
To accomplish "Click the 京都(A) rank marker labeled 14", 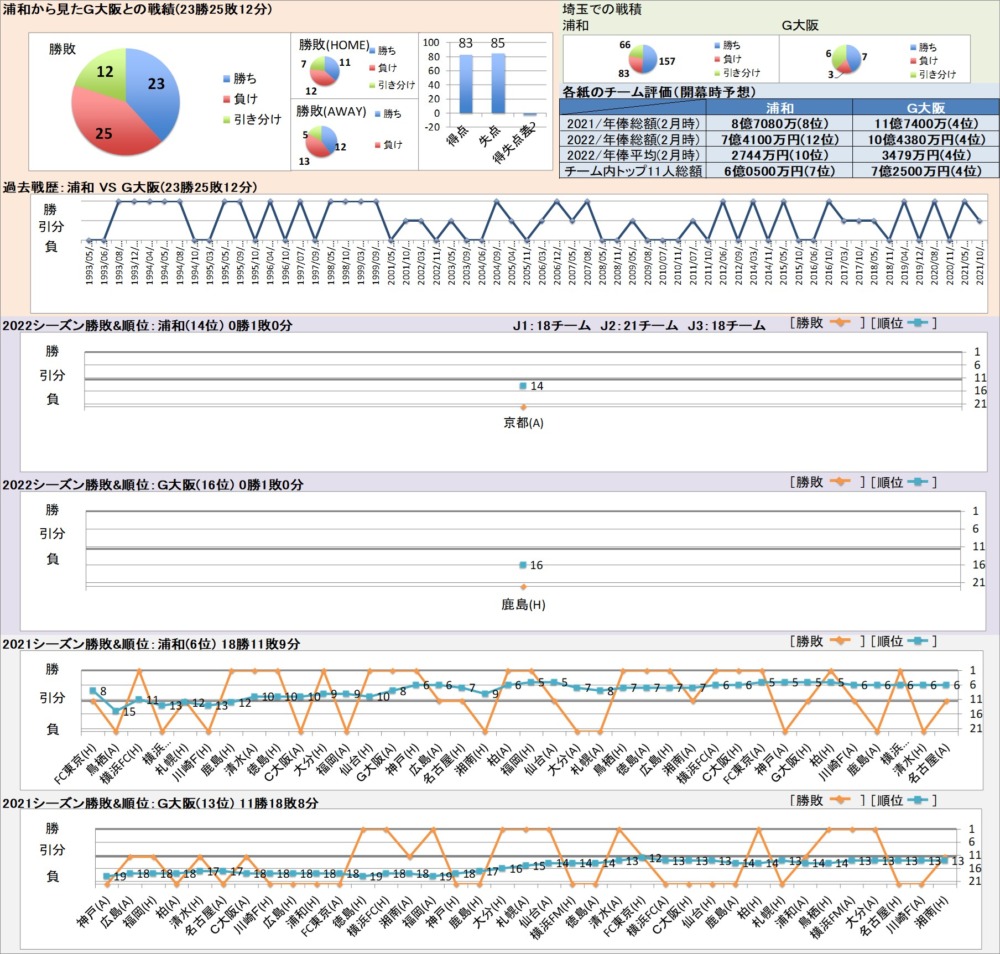I will [x=523, y=386].
